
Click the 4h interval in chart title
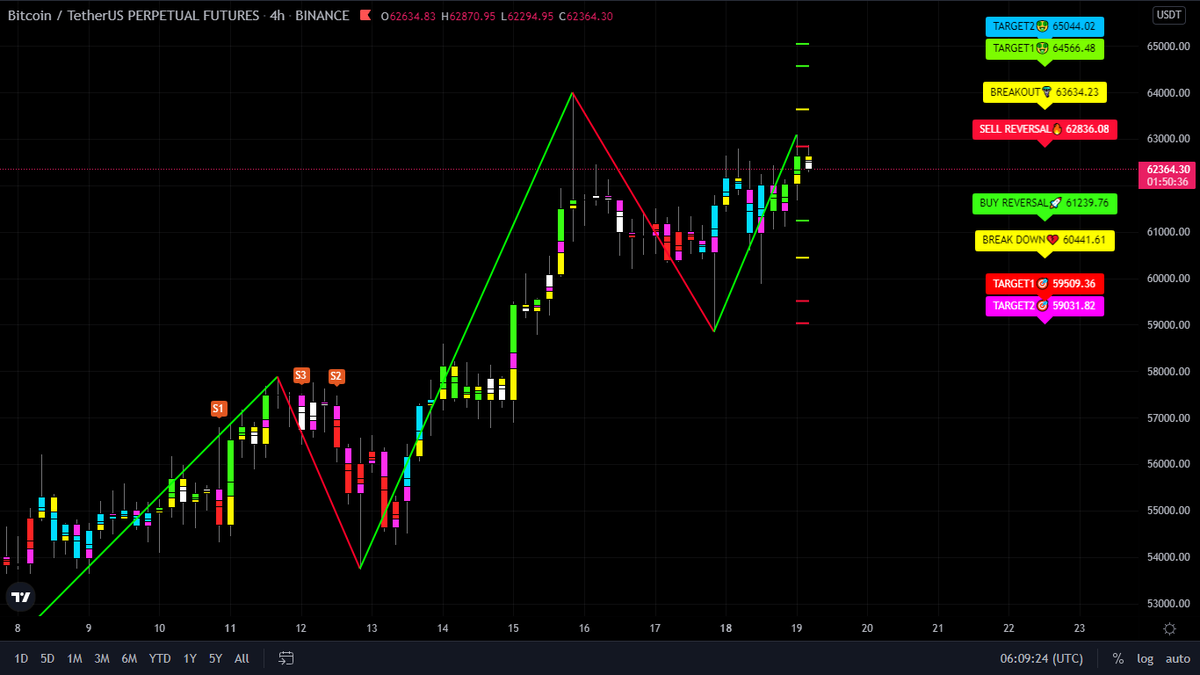277,16
